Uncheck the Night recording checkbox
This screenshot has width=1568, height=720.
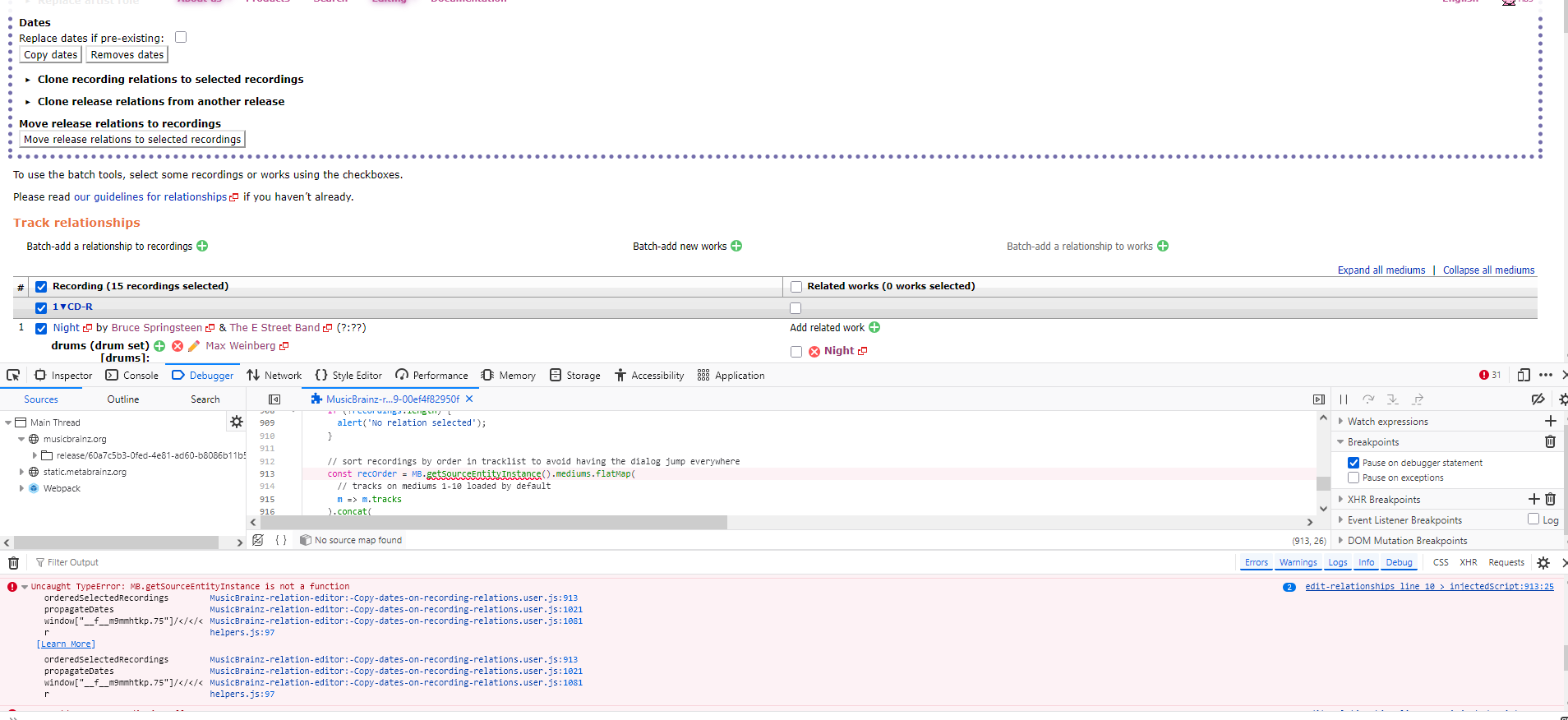point(41,329)
